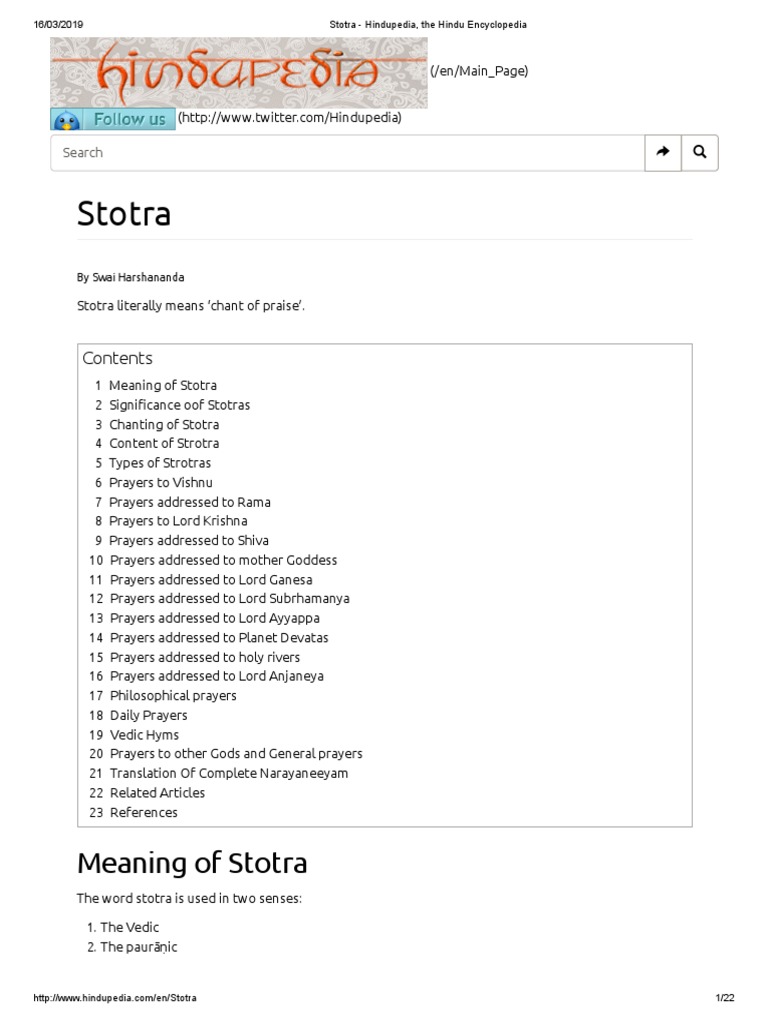The width and height of the screenshot is (768, 1024).
Task: Open Types of Strotras contents item
Action: [x=160, y=463]
